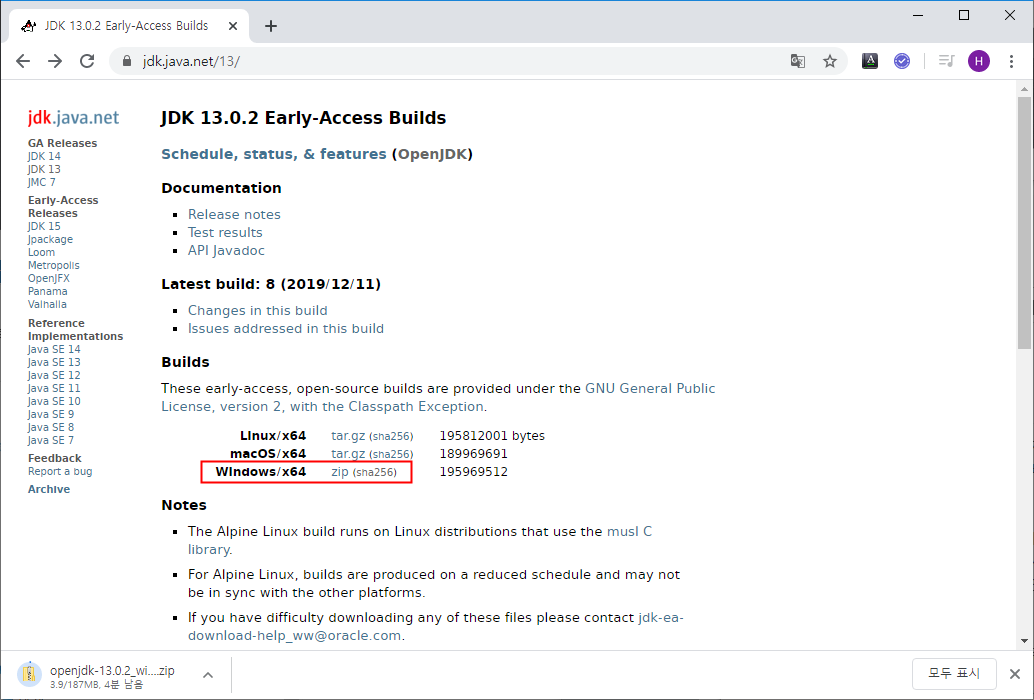This screenshot has height=700, width=1034.
Task: Open the Test results link
Action: pyautogui.click(x=225, y=232)
